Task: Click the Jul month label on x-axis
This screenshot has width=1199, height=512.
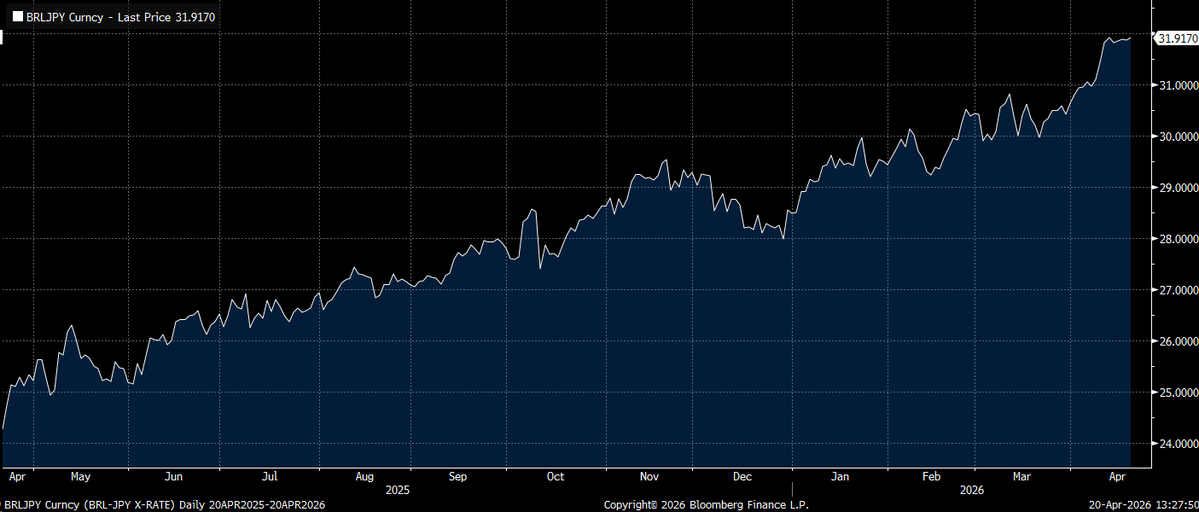Action: (x=269, y=477)
